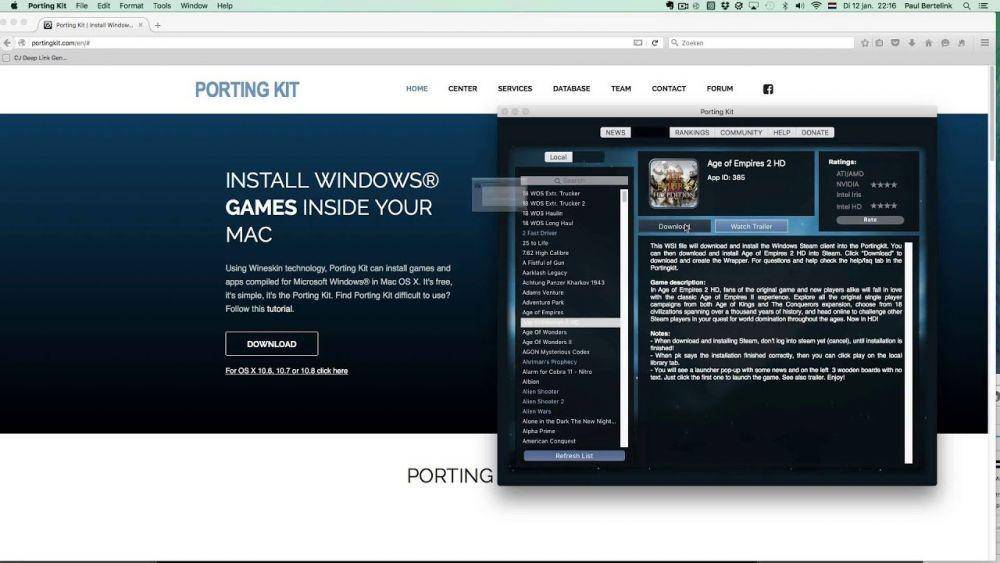Open the Dutch flag input menu
The width and height of the screenshot is (1000, 563).
coord(832,6)
